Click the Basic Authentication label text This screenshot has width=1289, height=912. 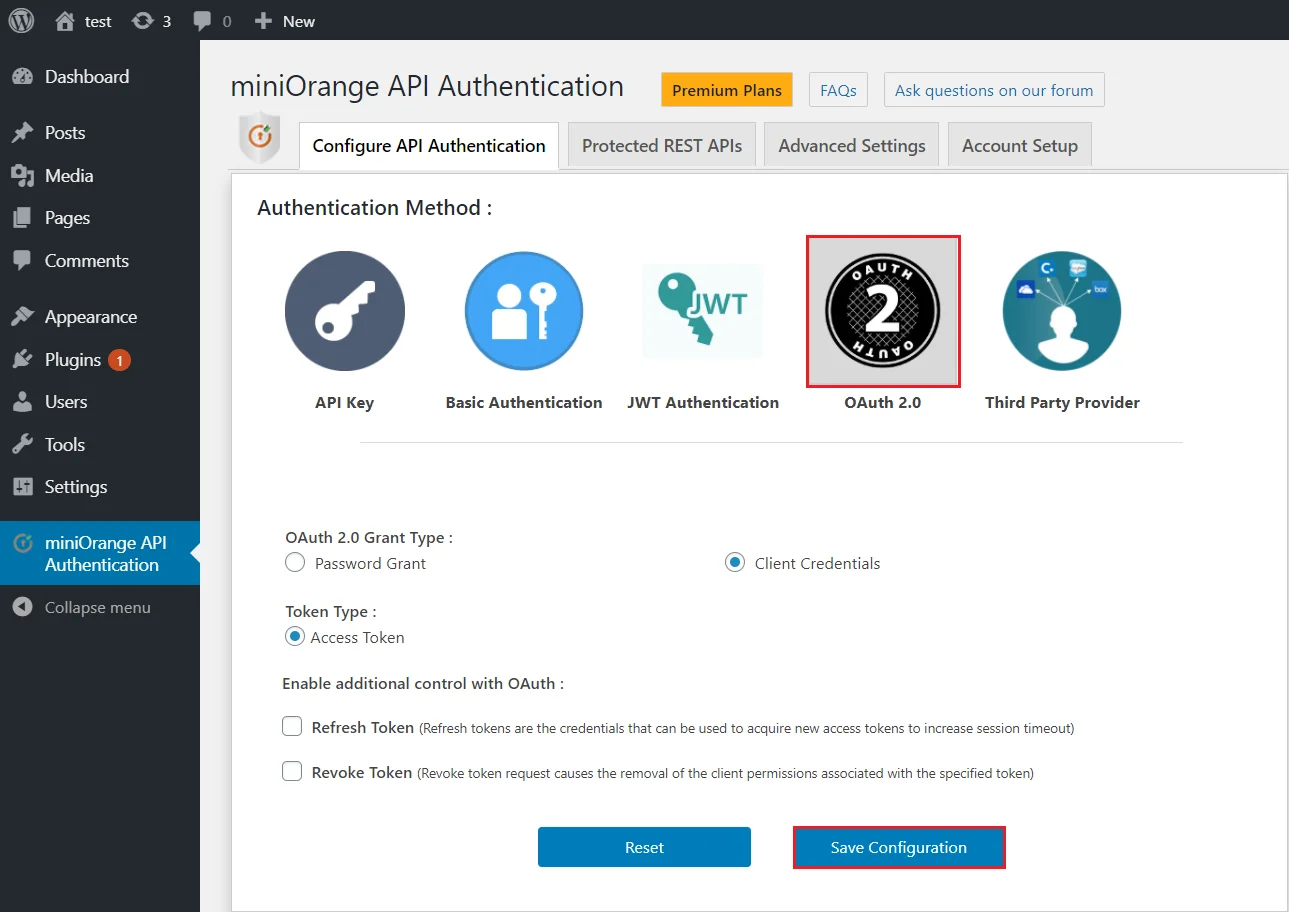click(524, 402)
